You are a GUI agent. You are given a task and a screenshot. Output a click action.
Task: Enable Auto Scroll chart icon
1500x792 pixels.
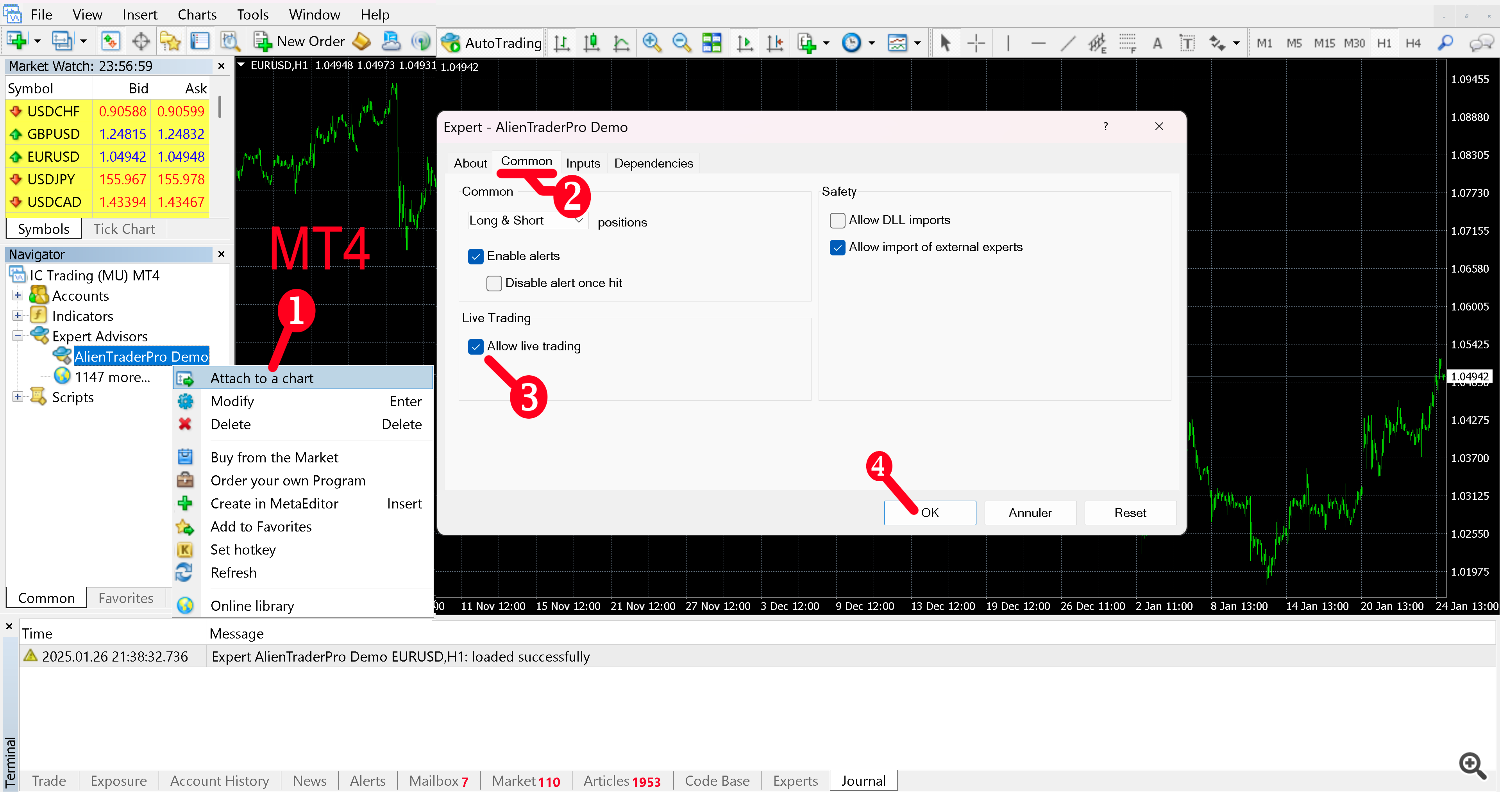point(745,43)
